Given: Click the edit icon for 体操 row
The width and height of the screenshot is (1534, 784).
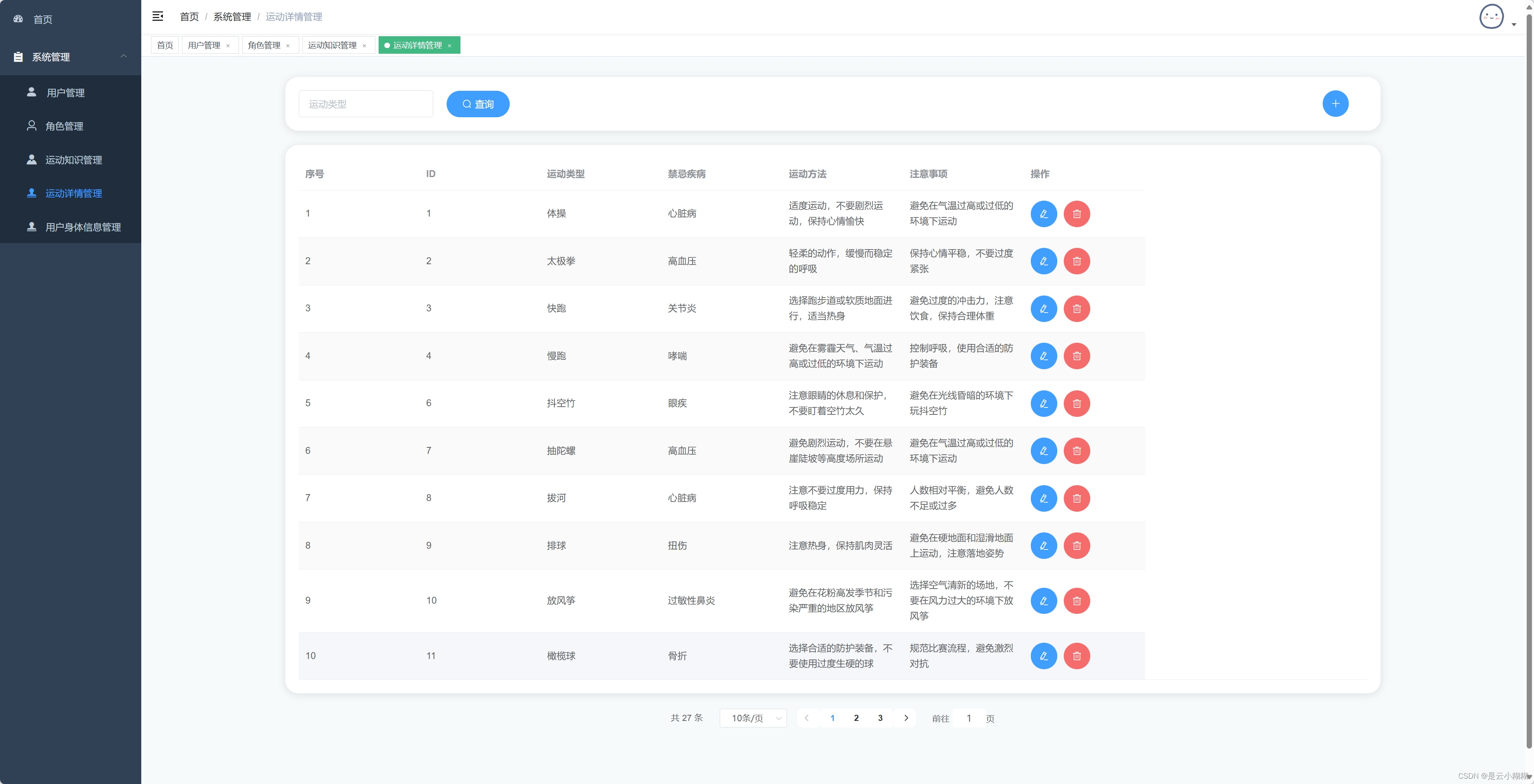Looking at the screenshot, I should pyautogui.click(x=1043, y=214).
